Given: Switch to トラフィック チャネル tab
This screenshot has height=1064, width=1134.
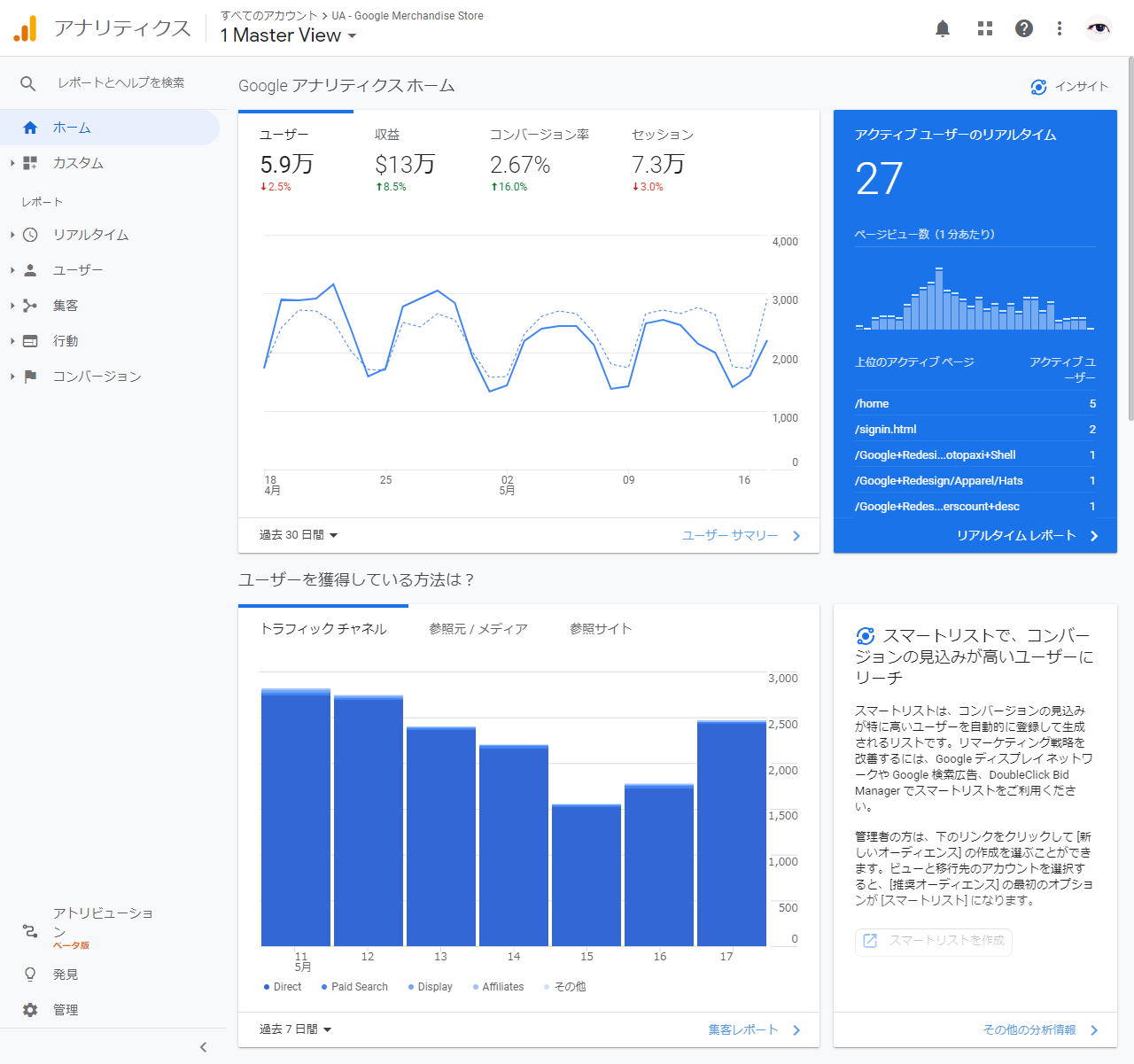Looking at the screenshot, I should tap(323, 629).
